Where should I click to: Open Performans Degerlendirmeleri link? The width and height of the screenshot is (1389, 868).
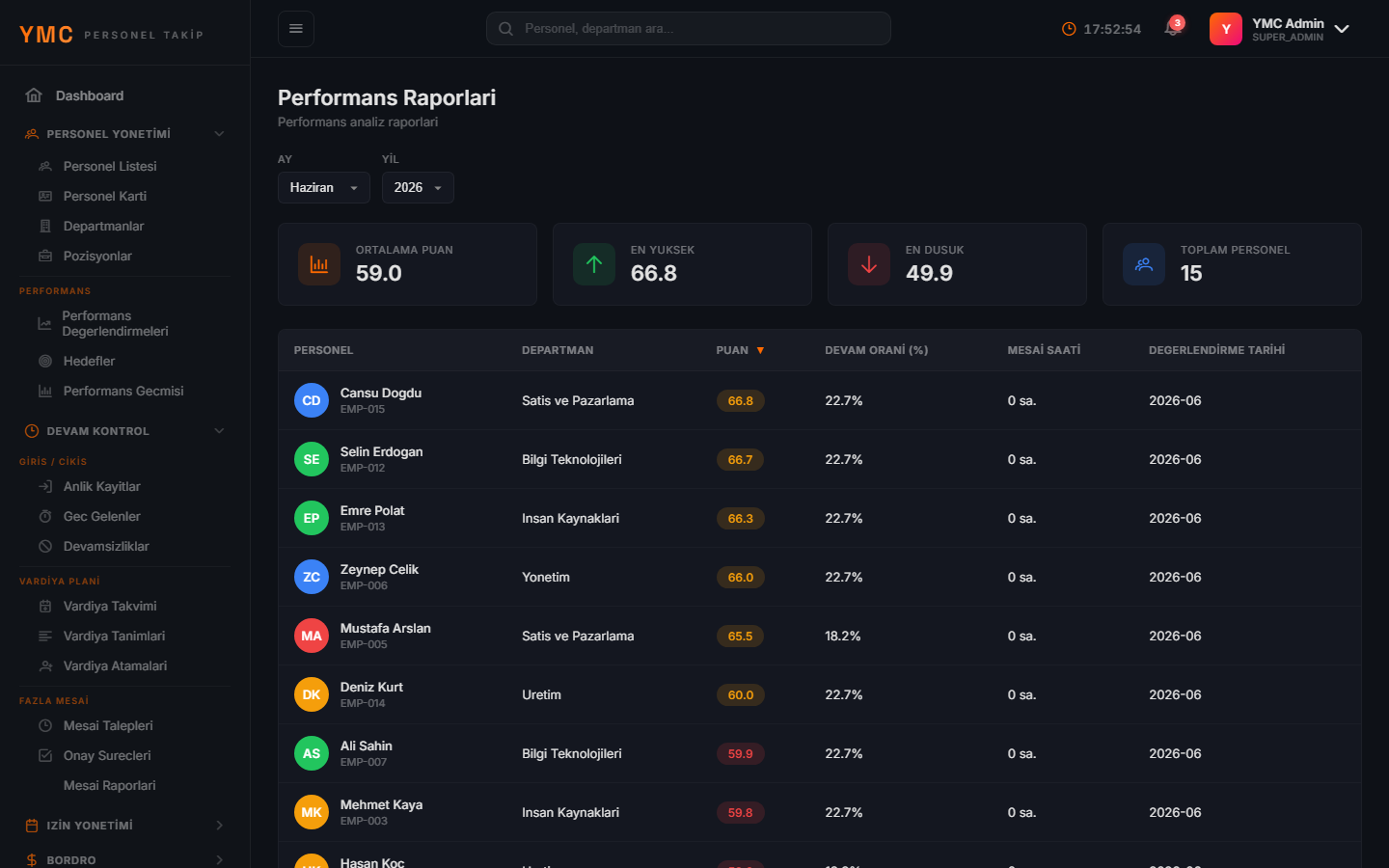(x=115, y=323)
